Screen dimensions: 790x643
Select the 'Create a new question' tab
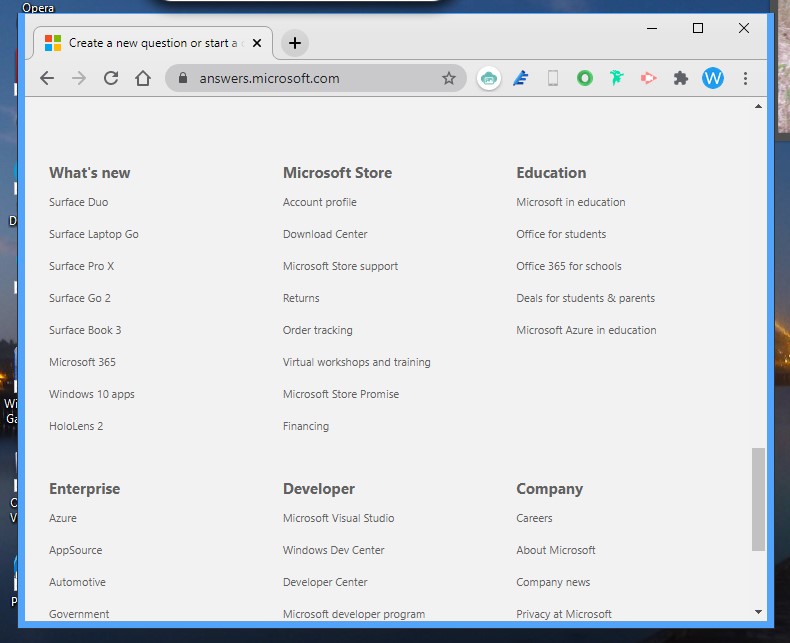click(153, 43)
